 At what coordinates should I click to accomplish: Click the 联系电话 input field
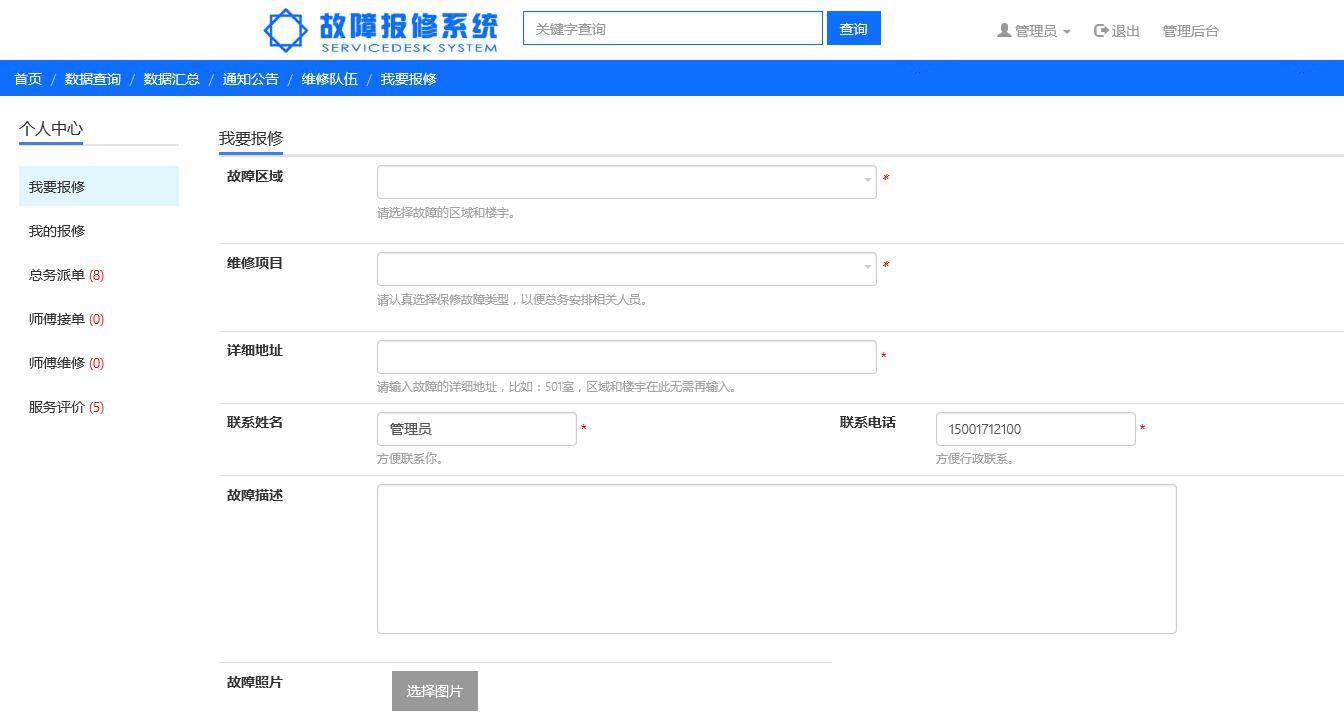point(1035,429)
